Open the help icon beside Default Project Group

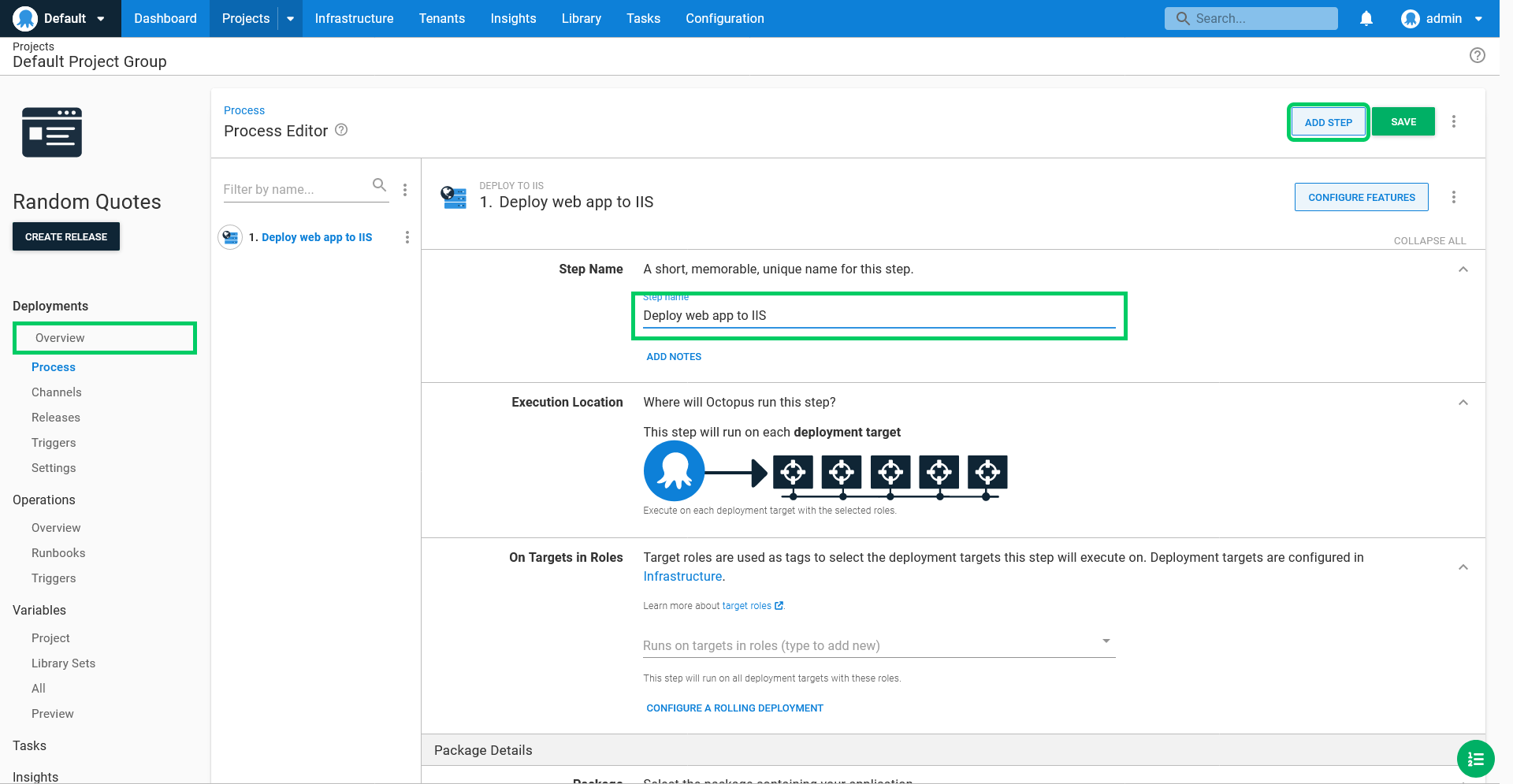point(1478,55)
